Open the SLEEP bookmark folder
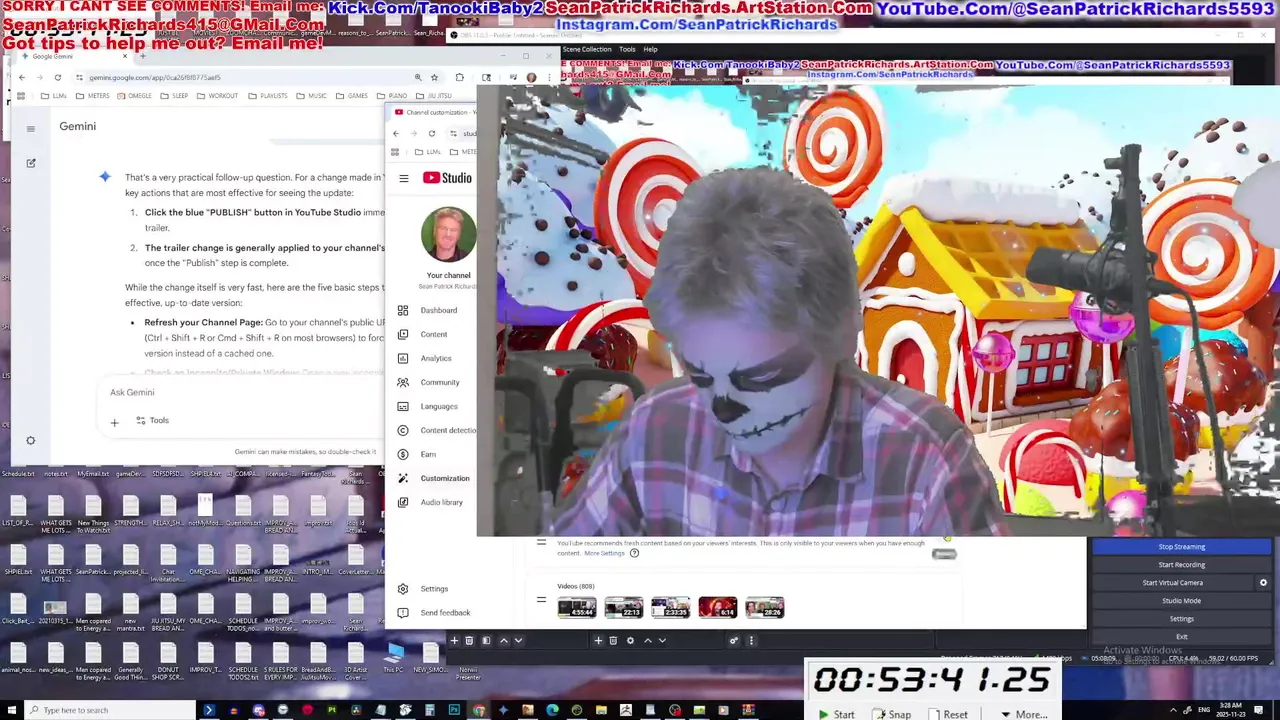 tap(173, 96)
